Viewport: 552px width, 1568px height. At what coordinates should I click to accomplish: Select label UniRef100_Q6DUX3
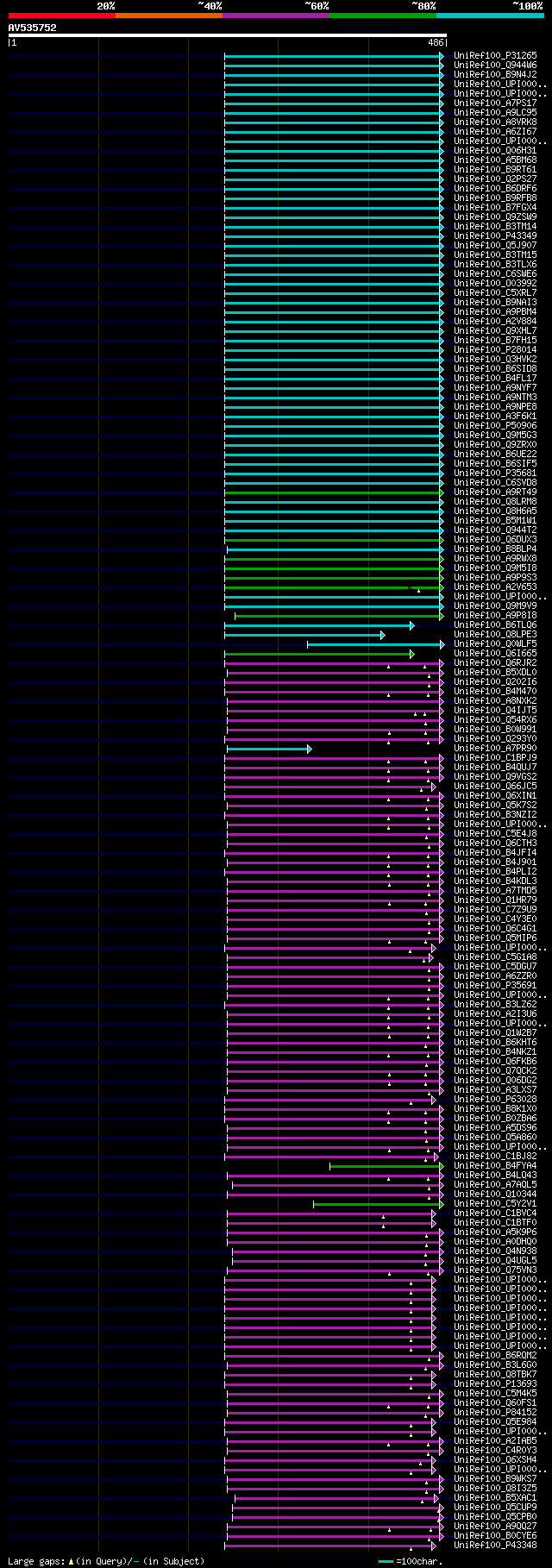click(x=495, y=540)
